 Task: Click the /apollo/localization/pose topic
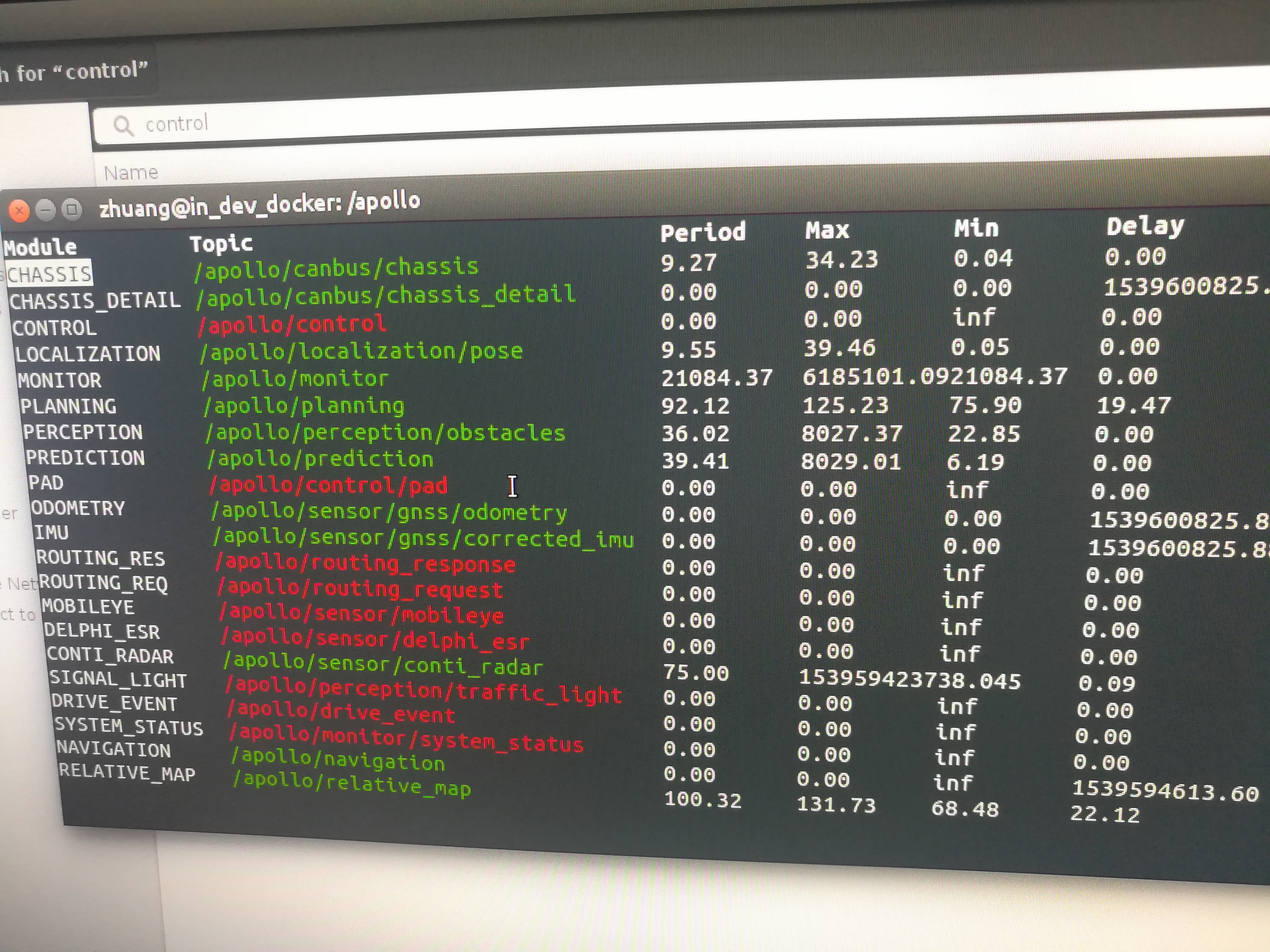361,351
